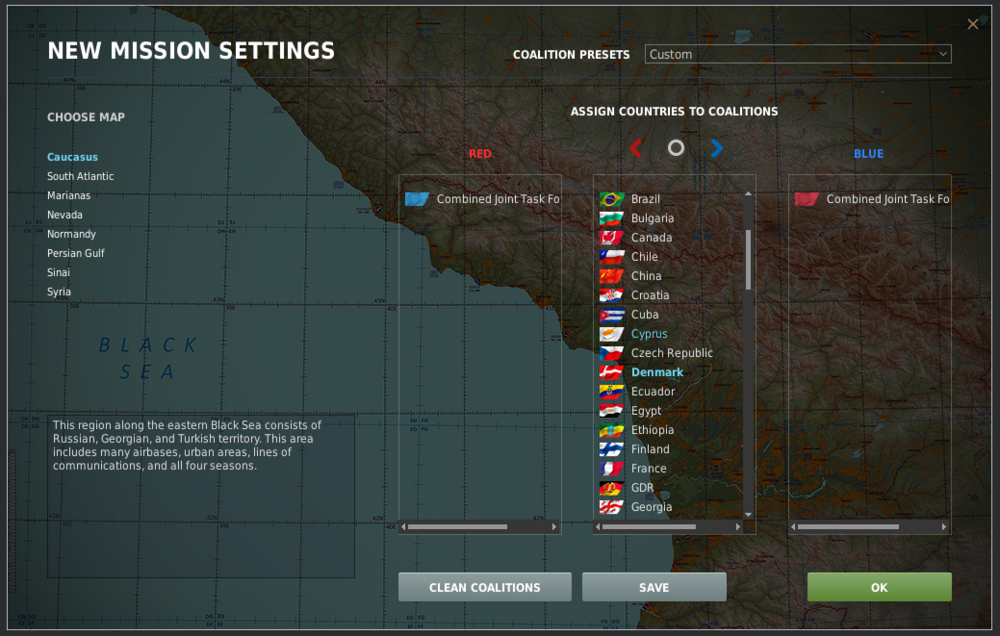Save the coalition settings
1000x636 pixels.
coord(654,588)
